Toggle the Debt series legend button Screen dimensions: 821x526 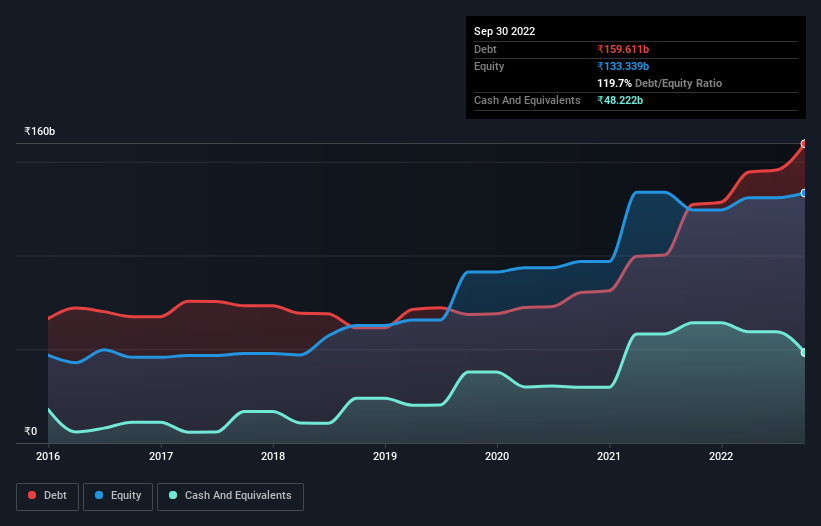pyautogui.click(x=48, y=496)
